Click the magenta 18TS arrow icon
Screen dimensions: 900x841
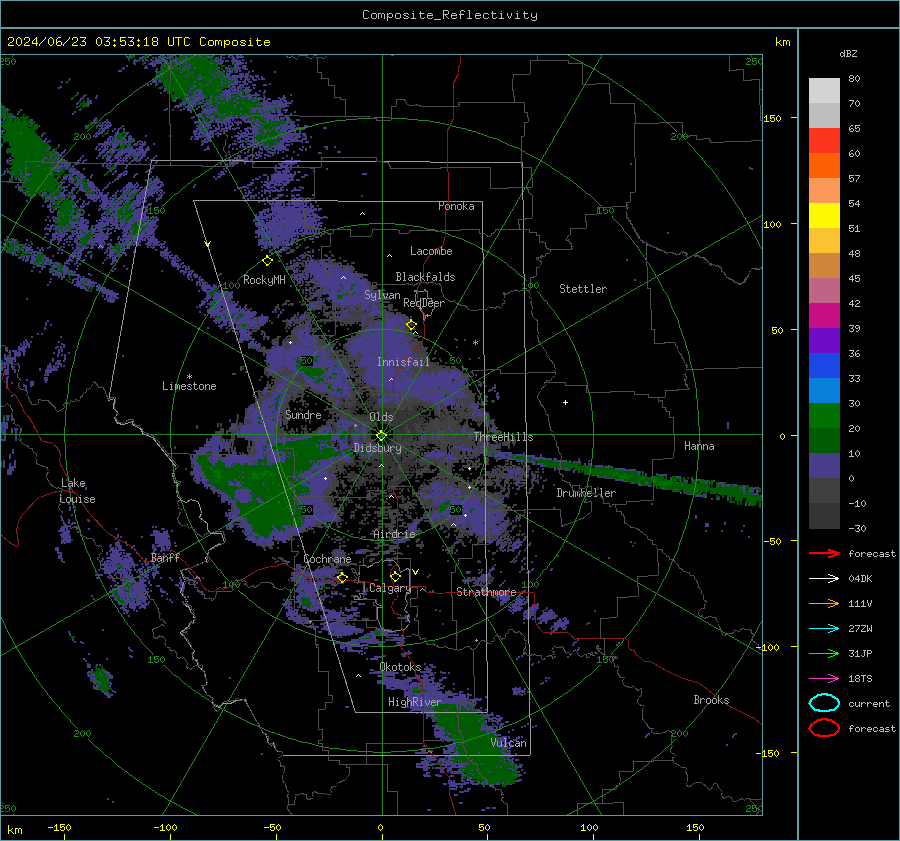824,679
